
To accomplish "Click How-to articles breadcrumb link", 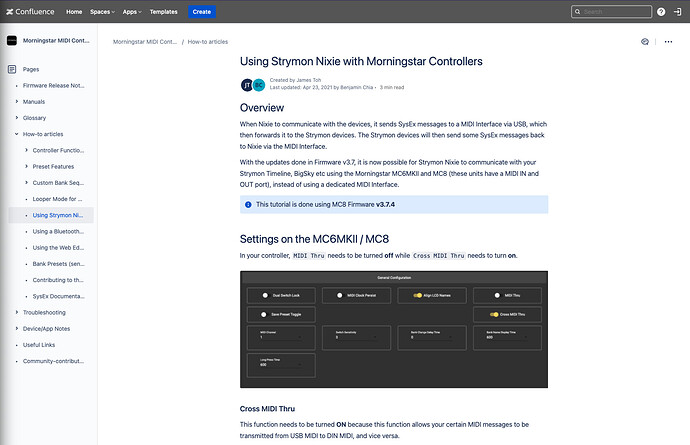I will point(208,42).
